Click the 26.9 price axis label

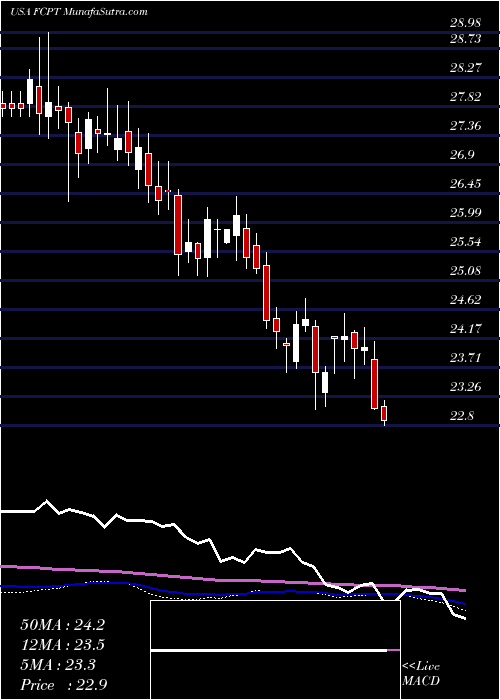462,155
